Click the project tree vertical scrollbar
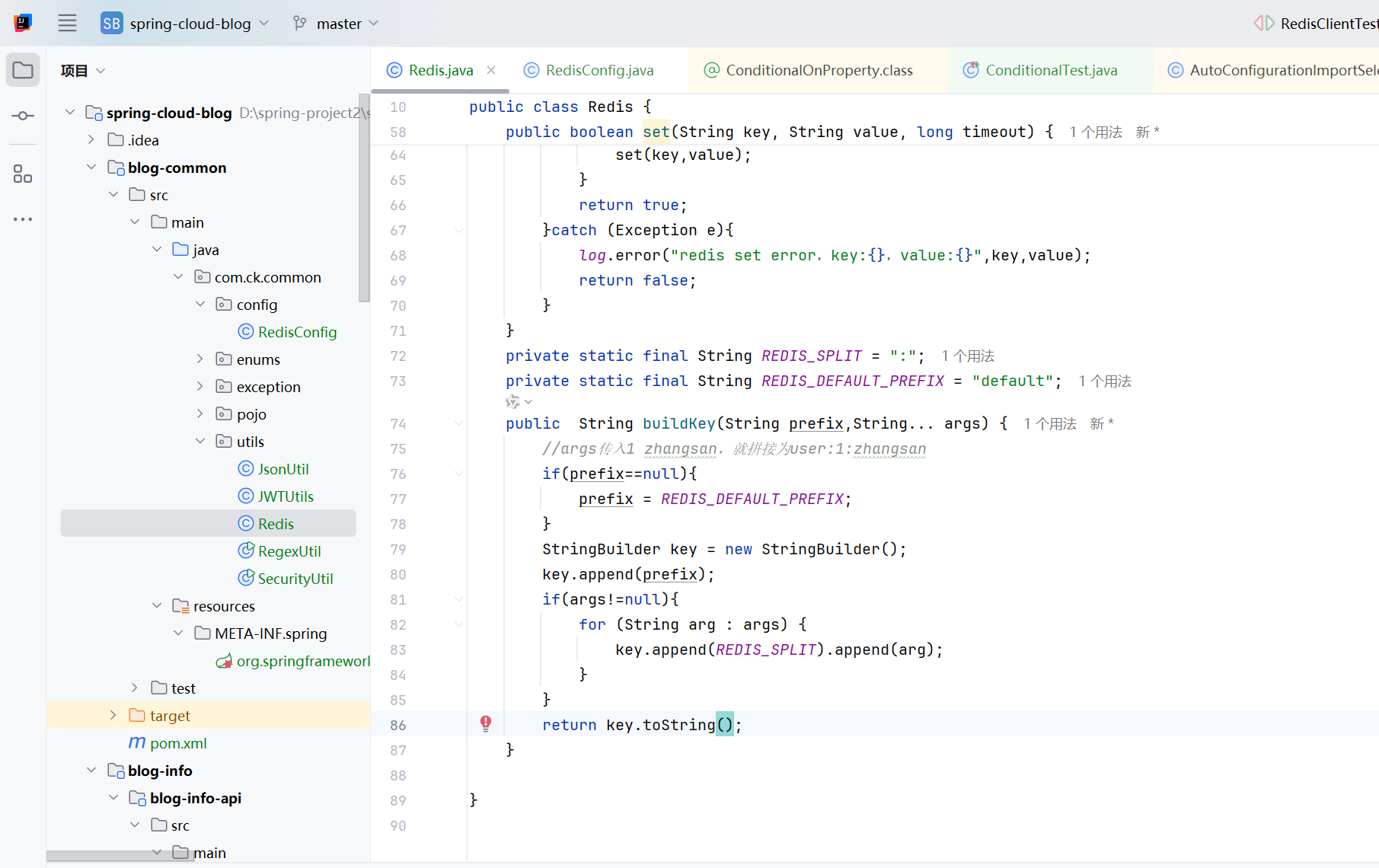The width and height of the screenshot is (1379, 868). pyautogui.click(x=364, y=198)
